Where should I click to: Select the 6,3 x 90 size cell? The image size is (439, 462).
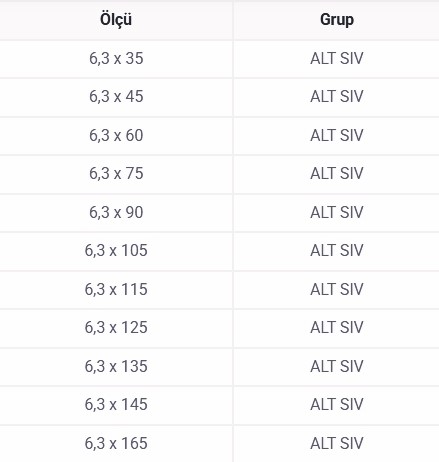[116, 213]
